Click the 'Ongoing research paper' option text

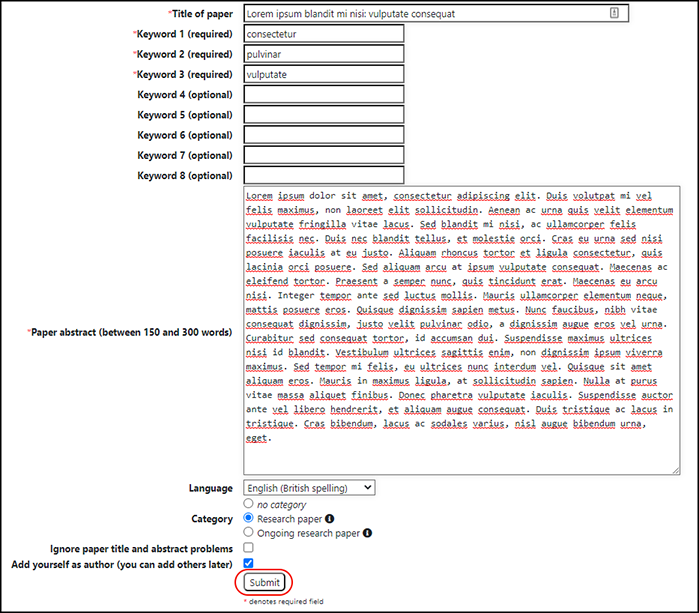[x=308, y=533]
